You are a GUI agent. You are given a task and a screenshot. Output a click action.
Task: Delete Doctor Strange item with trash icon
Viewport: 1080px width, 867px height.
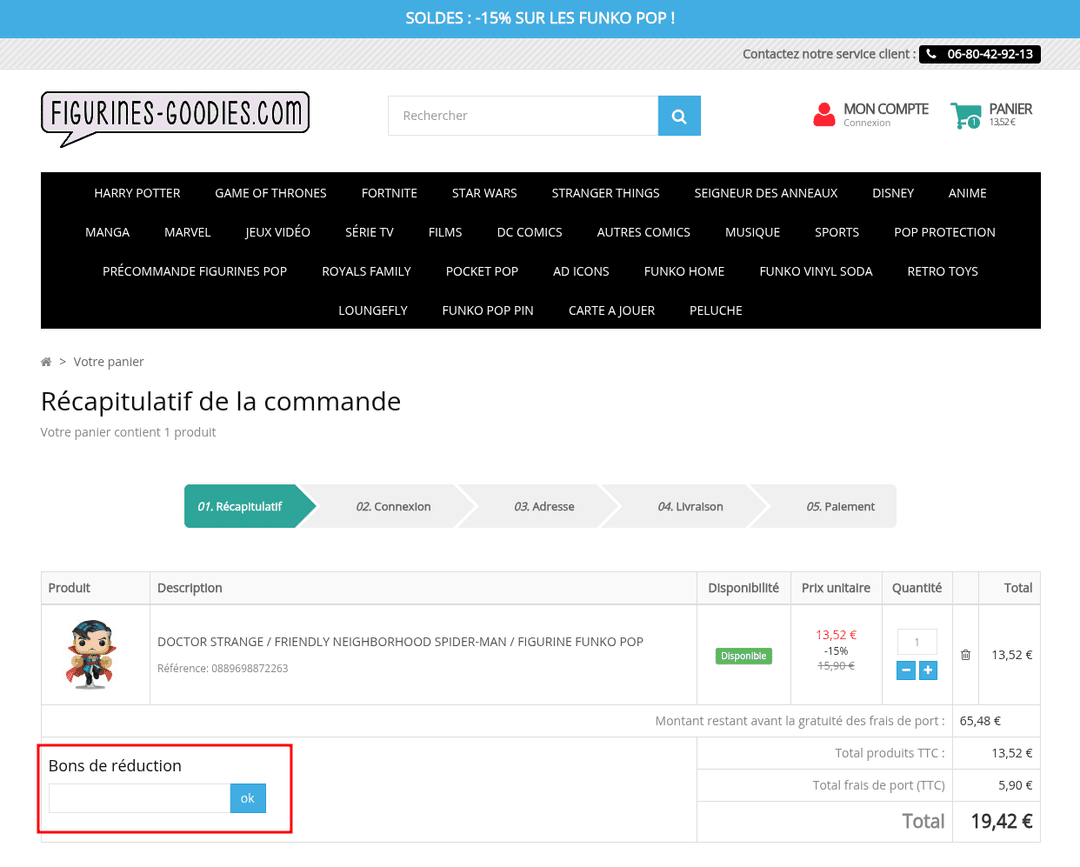[966, 655]
